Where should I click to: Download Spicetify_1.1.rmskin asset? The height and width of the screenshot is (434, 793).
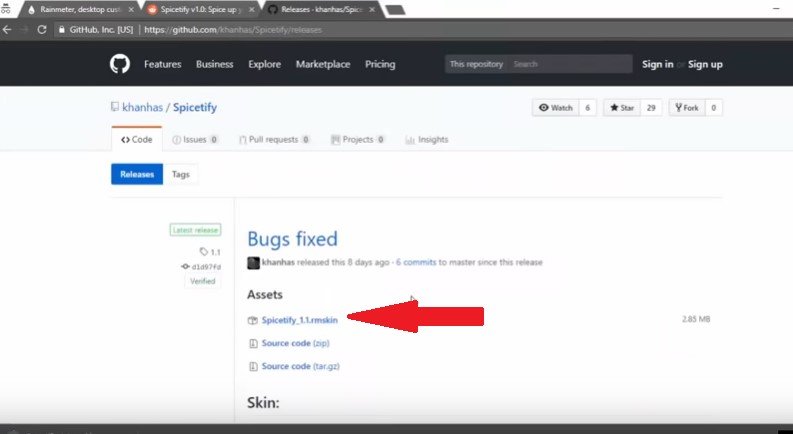pos(299,320)
